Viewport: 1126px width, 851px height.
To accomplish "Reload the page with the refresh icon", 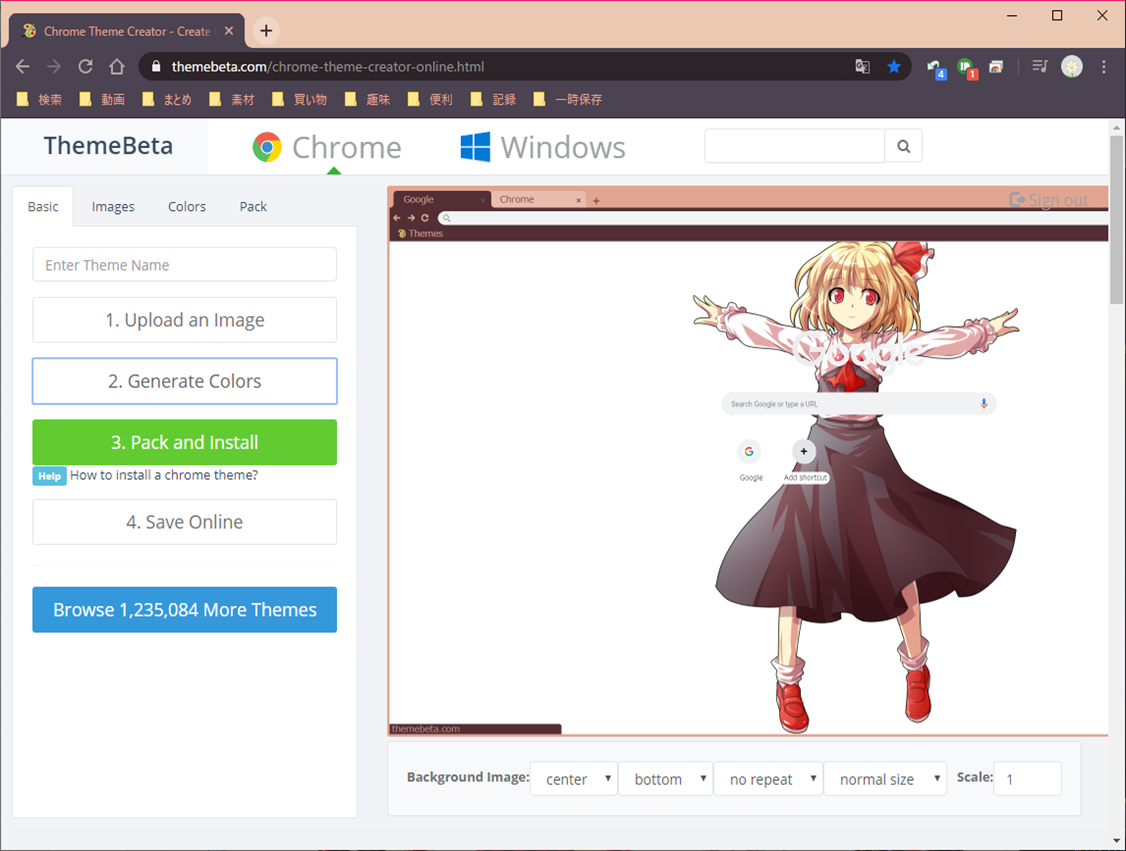I will 85,67.
